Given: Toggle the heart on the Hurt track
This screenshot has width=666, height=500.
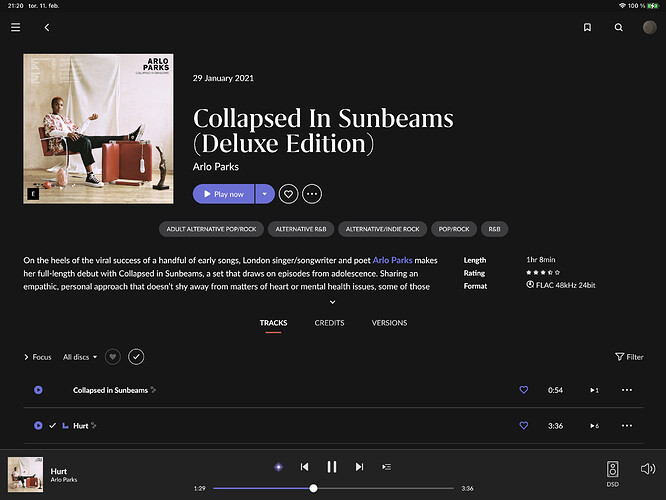Looking at the screenshot, I should (x=524, y=426).
